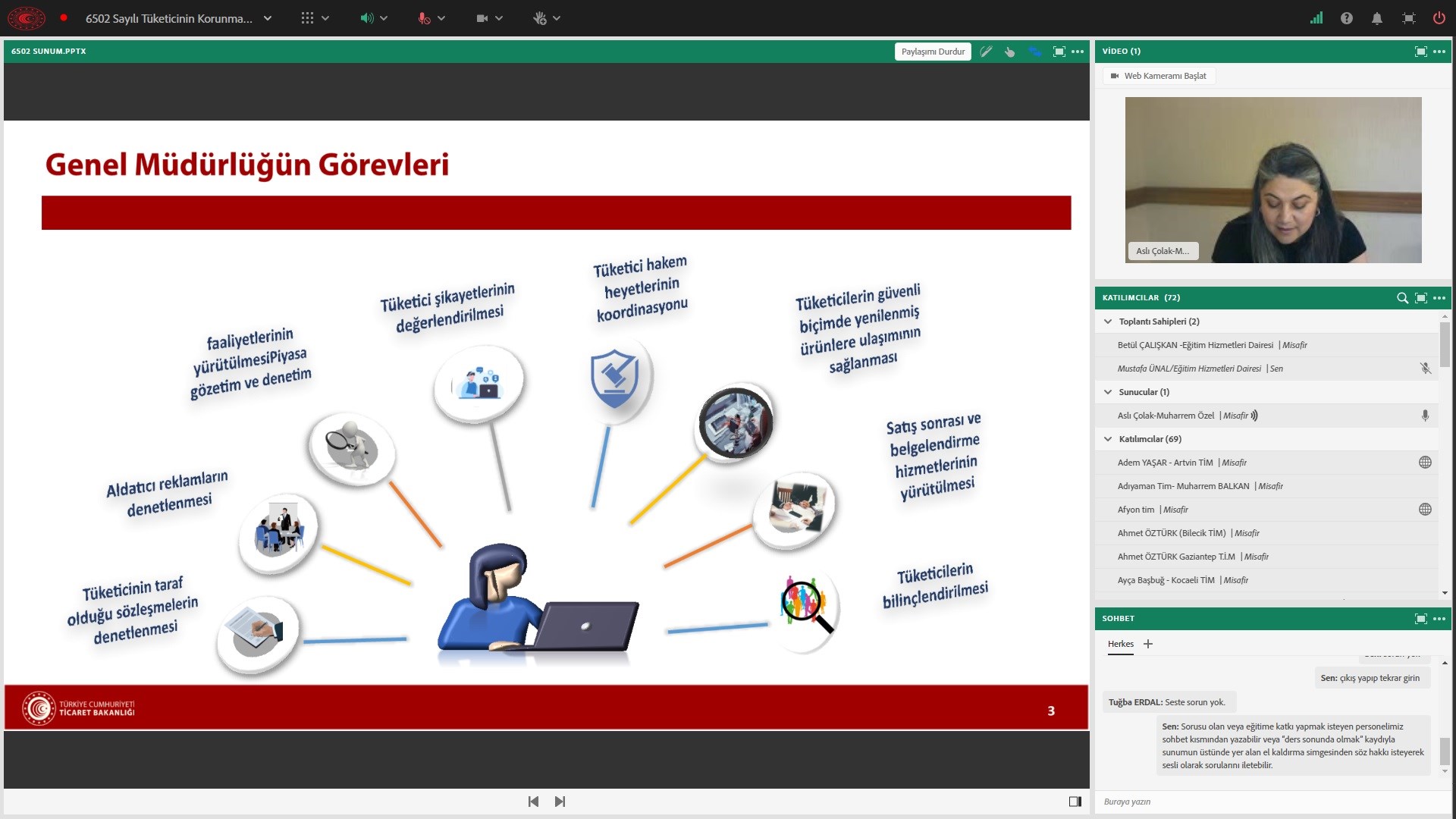Image resolution: width=1456 pixels, height=819 pixels.
Task: Click the Buraya yazın chat input
Action: 1272,802
